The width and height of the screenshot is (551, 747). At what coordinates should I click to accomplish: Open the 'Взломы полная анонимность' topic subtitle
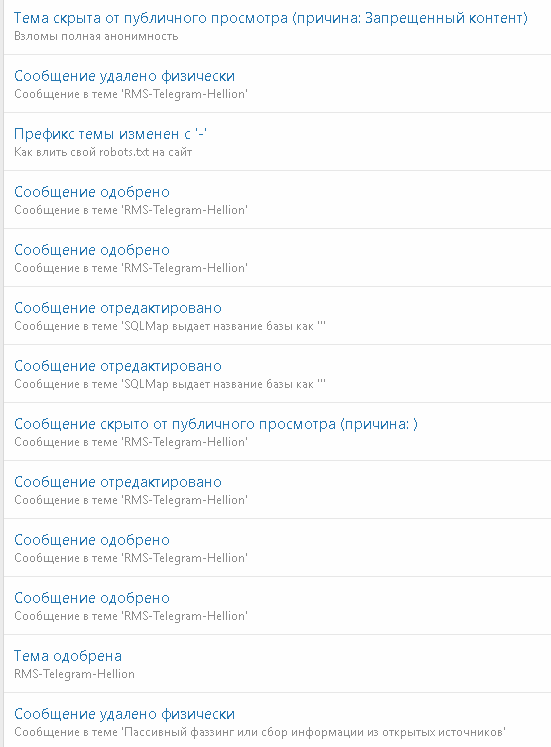coord(96,36)
